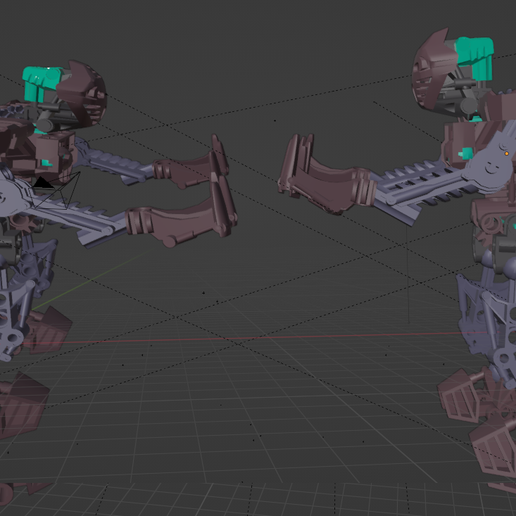Click the left robot's brown face mask
The image size is (516, 516).
(83, 94)
